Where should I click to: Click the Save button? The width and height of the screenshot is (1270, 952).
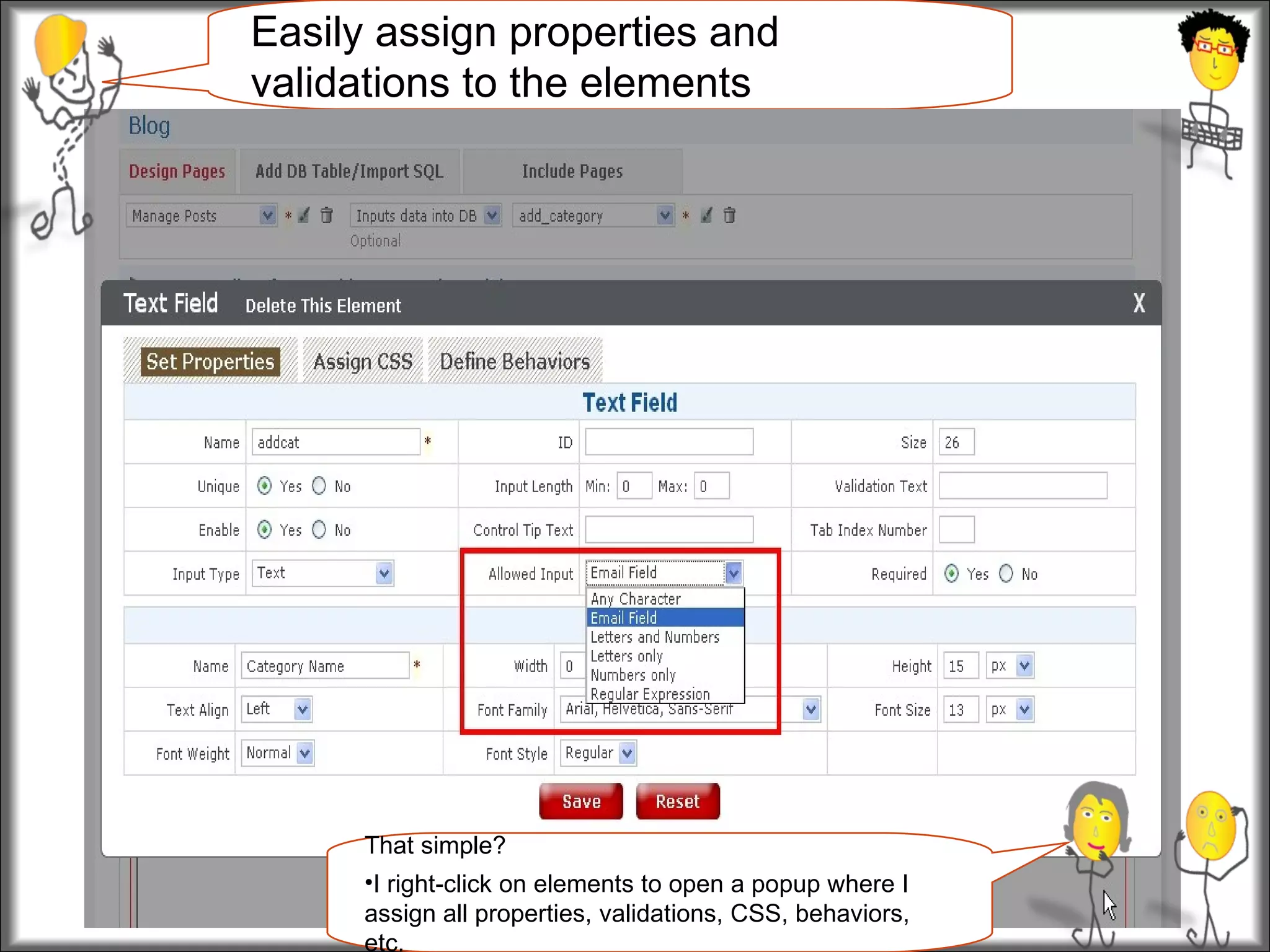(x=581, y=801)
